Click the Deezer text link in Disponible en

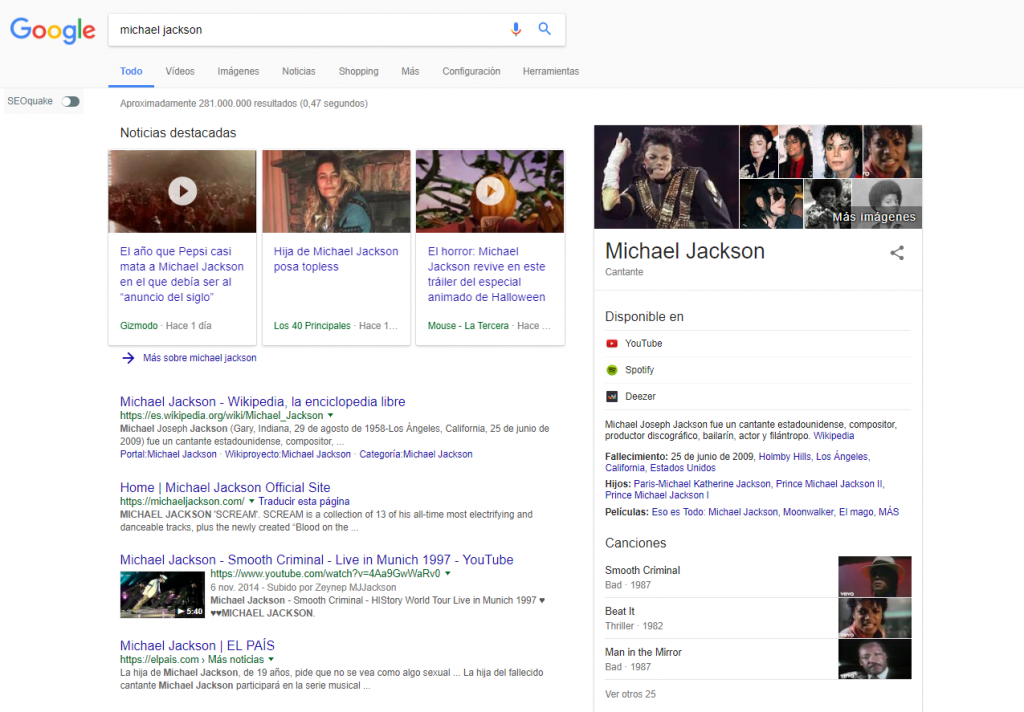click(x=640, y=396)
